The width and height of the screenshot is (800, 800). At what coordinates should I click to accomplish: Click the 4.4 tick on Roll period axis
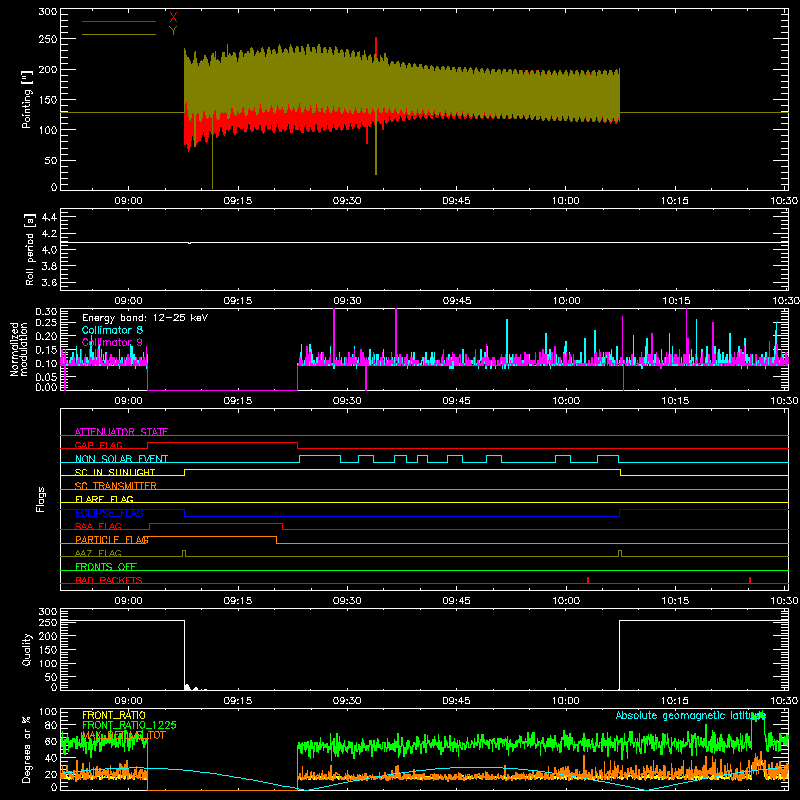(x=49, y=217)
